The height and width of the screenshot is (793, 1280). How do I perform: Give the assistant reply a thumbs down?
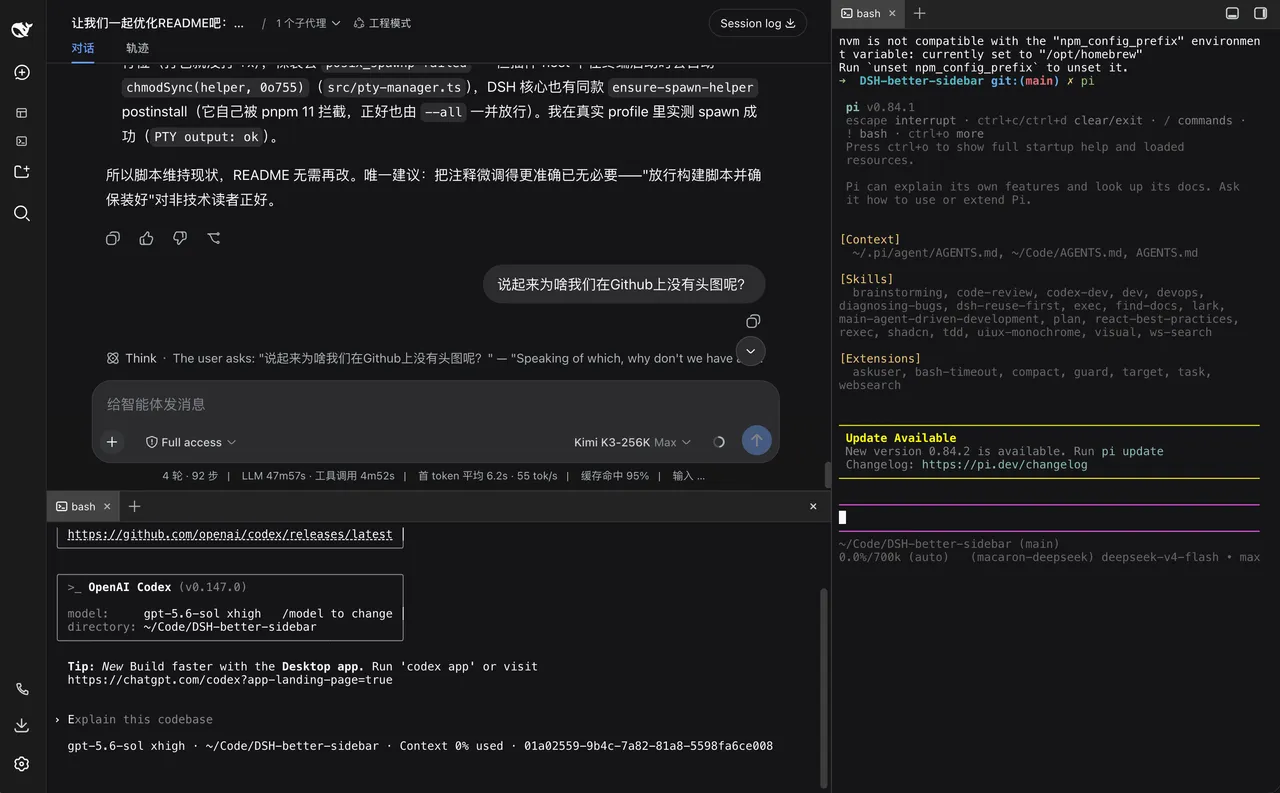tap(180, 238)
